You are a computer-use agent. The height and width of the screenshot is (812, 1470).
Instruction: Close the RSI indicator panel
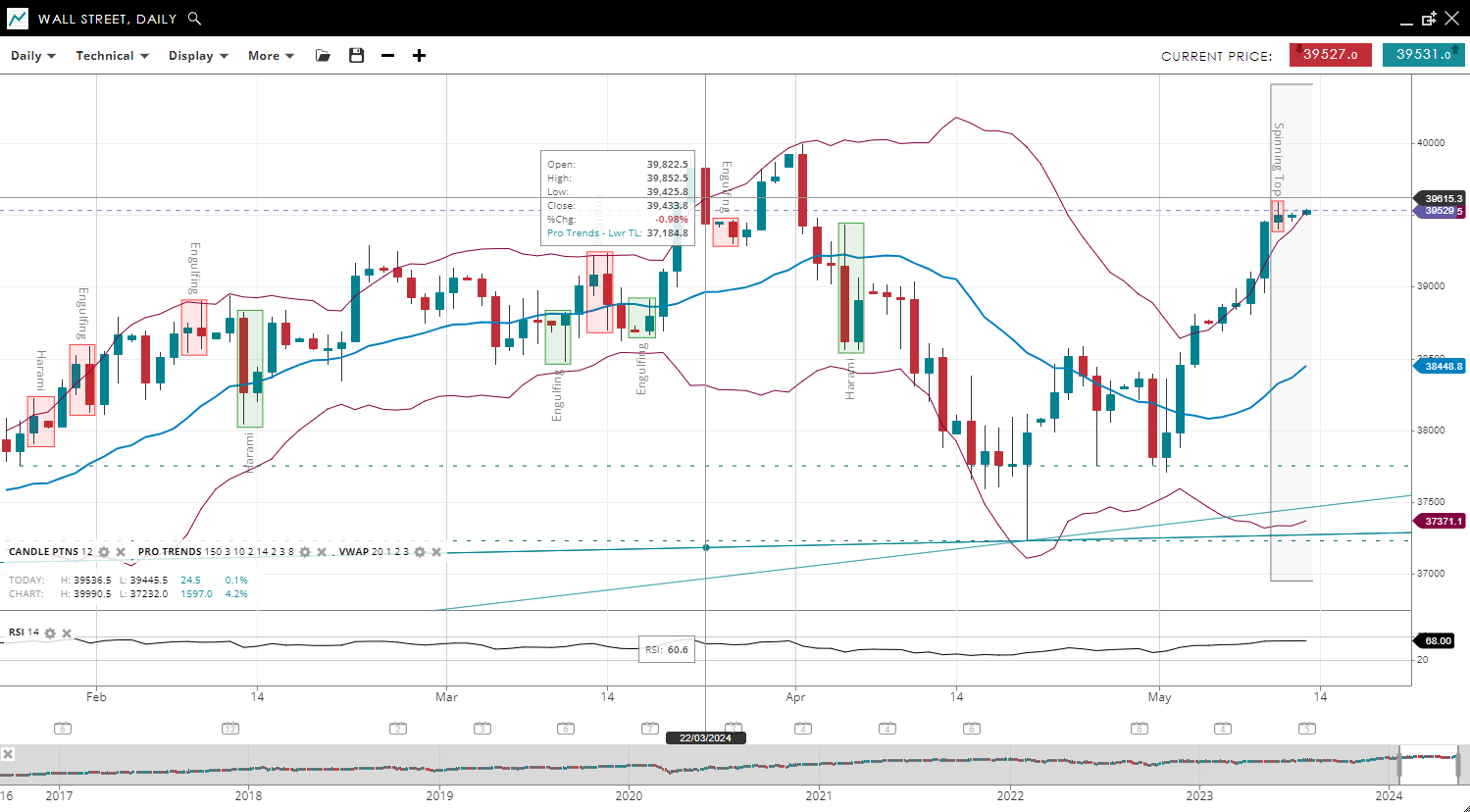(67, 634)
